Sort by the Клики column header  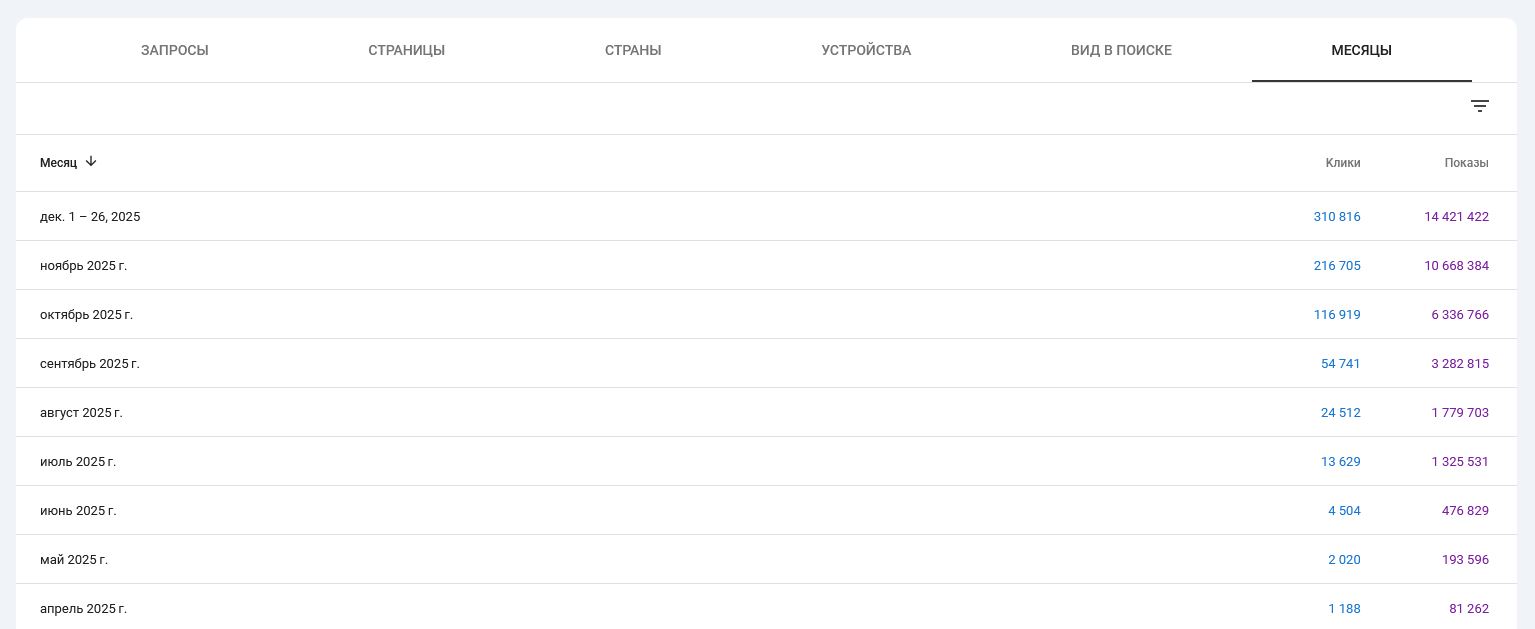tap(1342, 163)
